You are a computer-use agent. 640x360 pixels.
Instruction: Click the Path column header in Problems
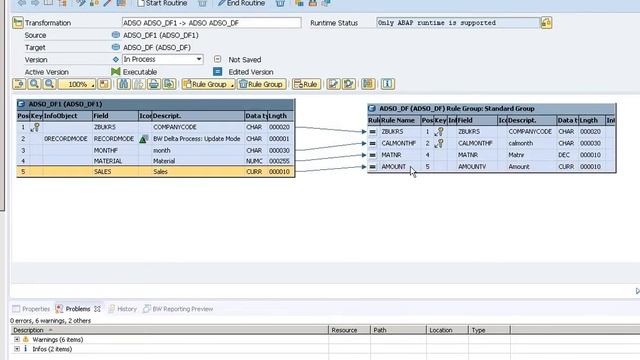pyautogui.click(x=398, y=330)
